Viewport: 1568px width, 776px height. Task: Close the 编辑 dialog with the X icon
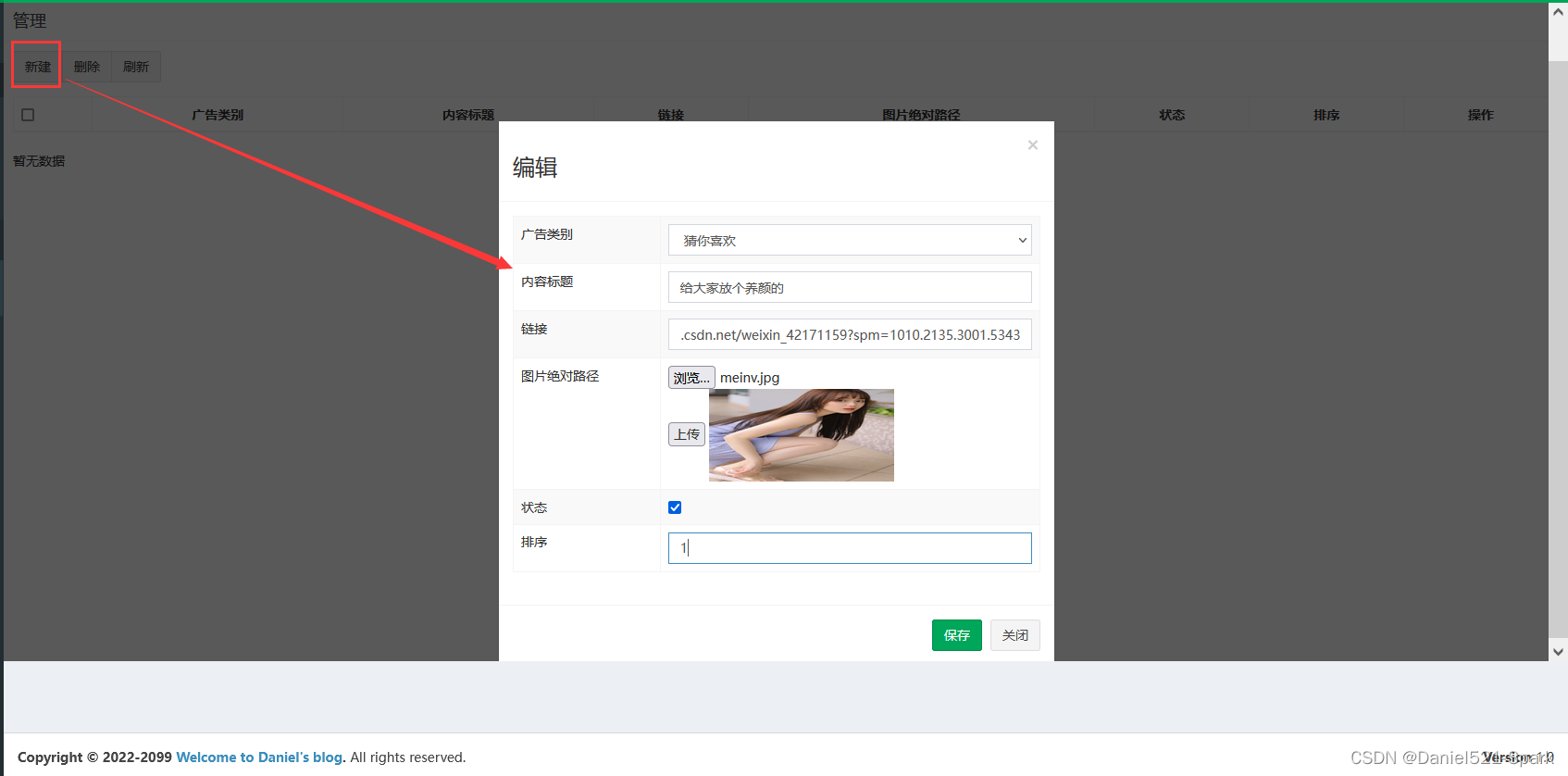click(x=1033, y=144)
